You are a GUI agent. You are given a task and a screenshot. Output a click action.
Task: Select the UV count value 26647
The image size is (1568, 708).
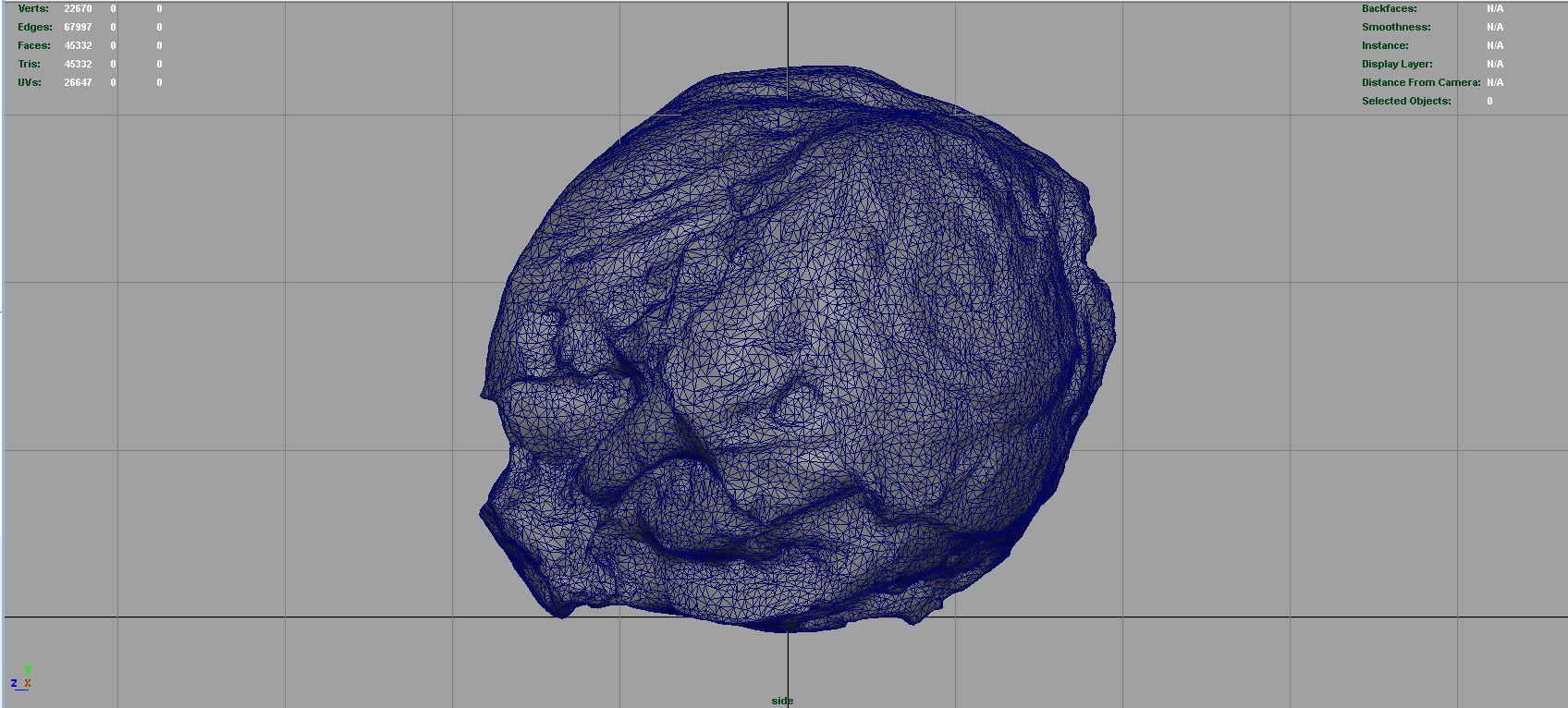point(78,82)
